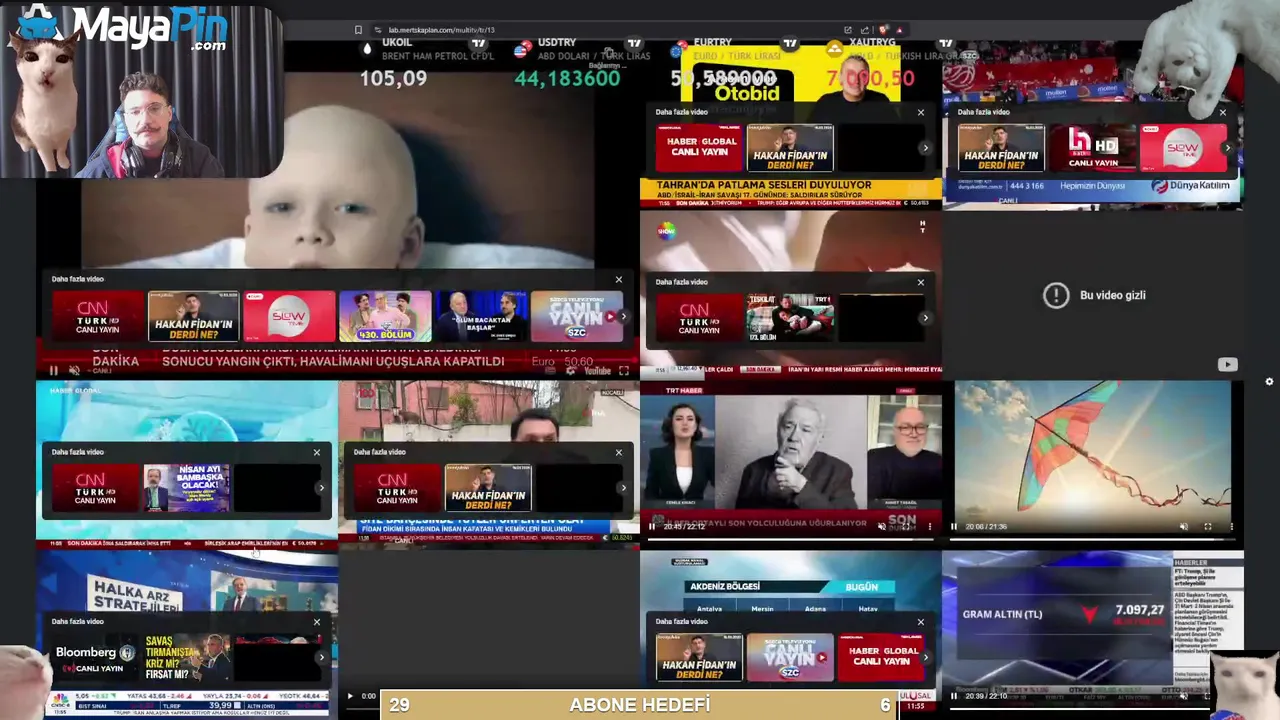Open Haber Global thumbnail over Otobid video
The image size is (1280, 720).
click(x=698, y=148)
